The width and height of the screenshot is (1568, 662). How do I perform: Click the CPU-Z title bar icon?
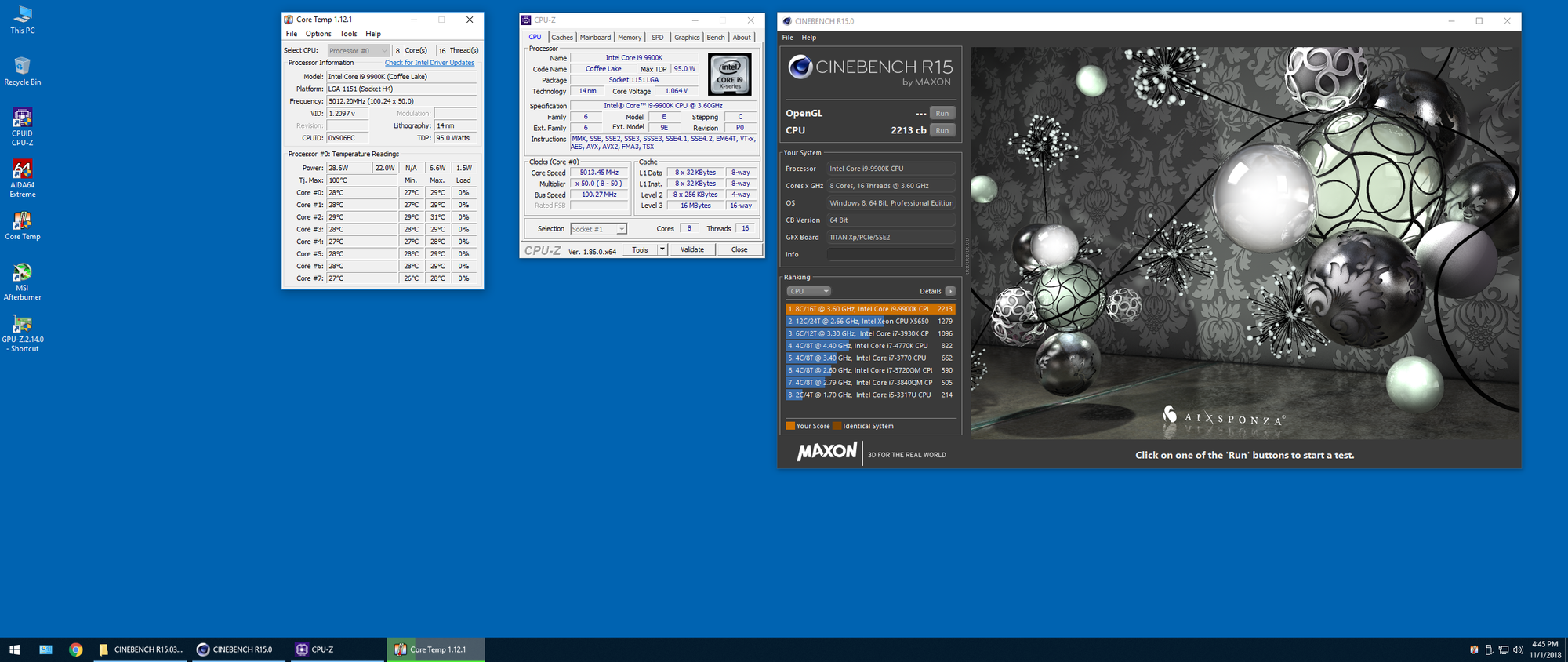click(x=526, y=20)
